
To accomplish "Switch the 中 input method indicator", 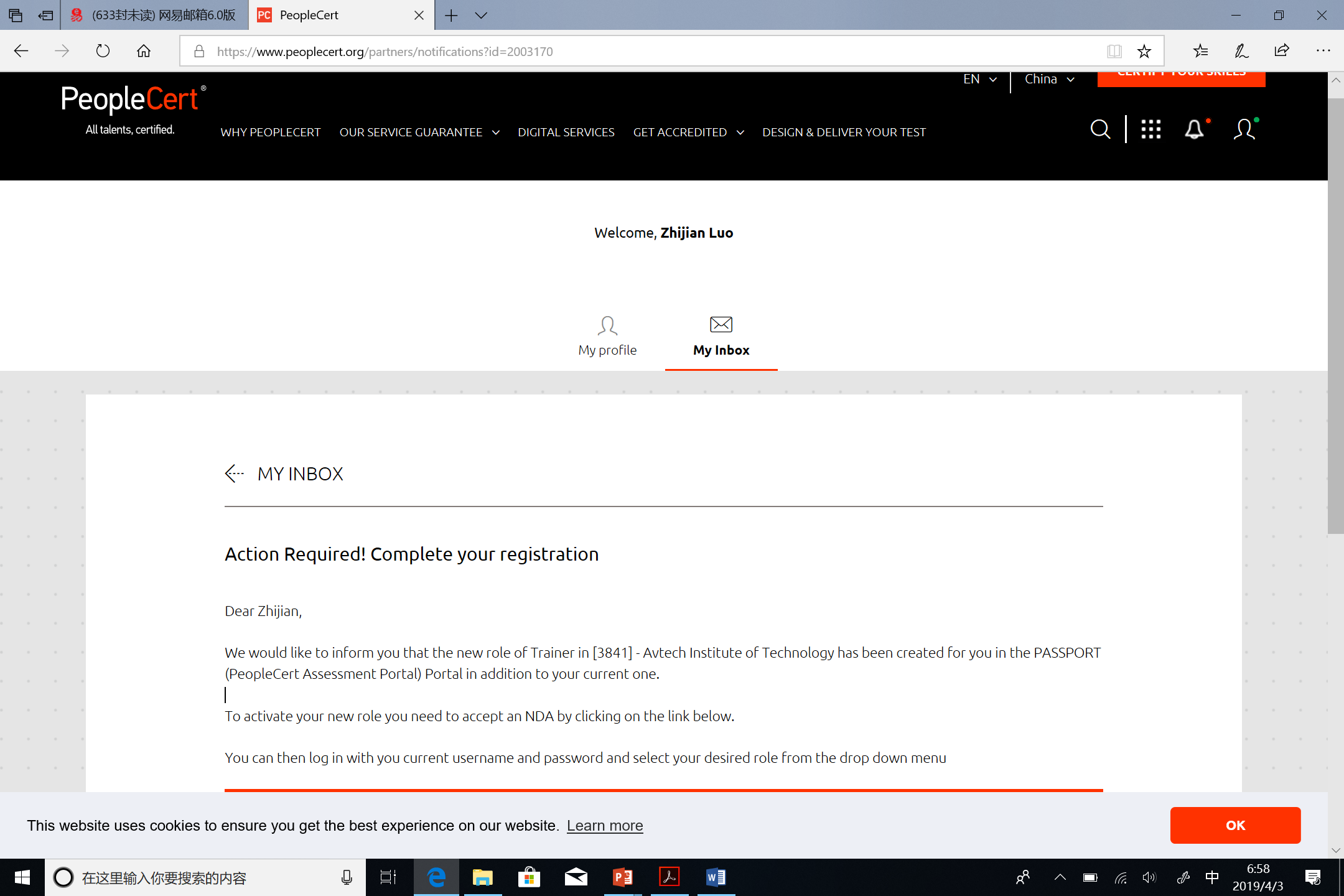I will pyautogui.click(x=1212, y=877).
